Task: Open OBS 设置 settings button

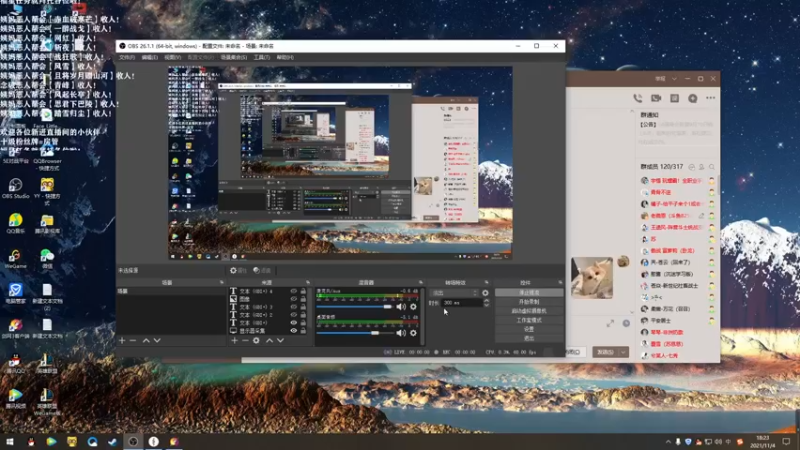Action: coord(529,329)
